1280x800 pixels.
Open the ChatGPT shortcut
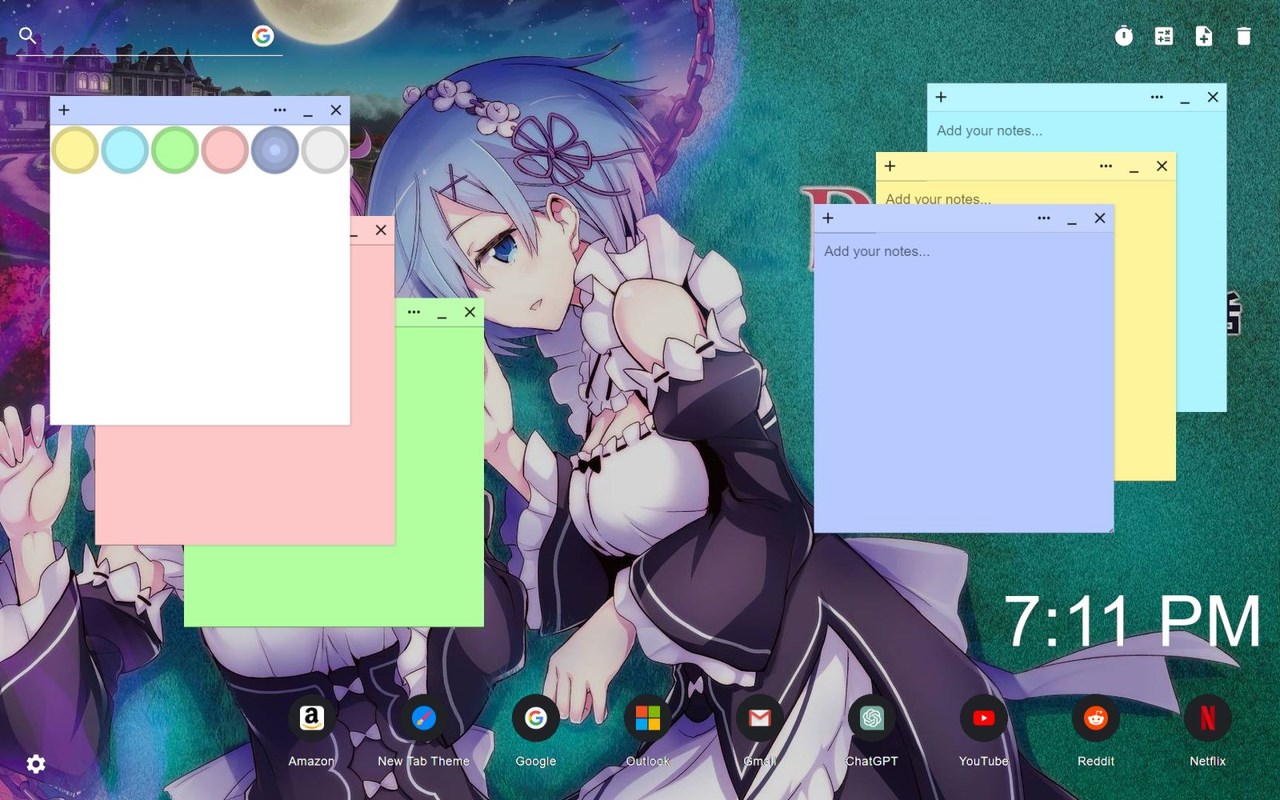(872, 718)
